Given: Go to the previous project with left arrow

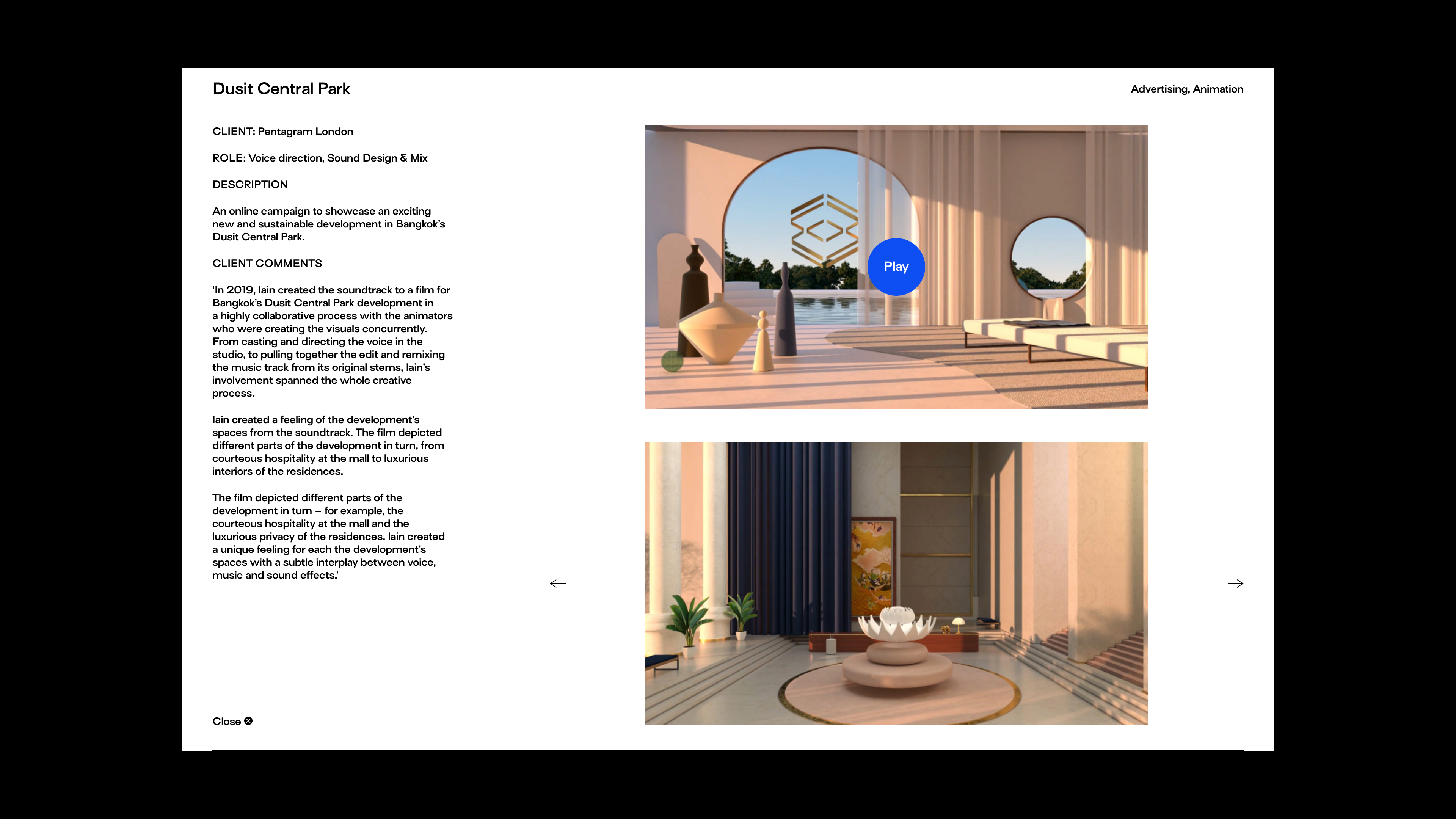Looking at the screenshot, I should 558,583.
